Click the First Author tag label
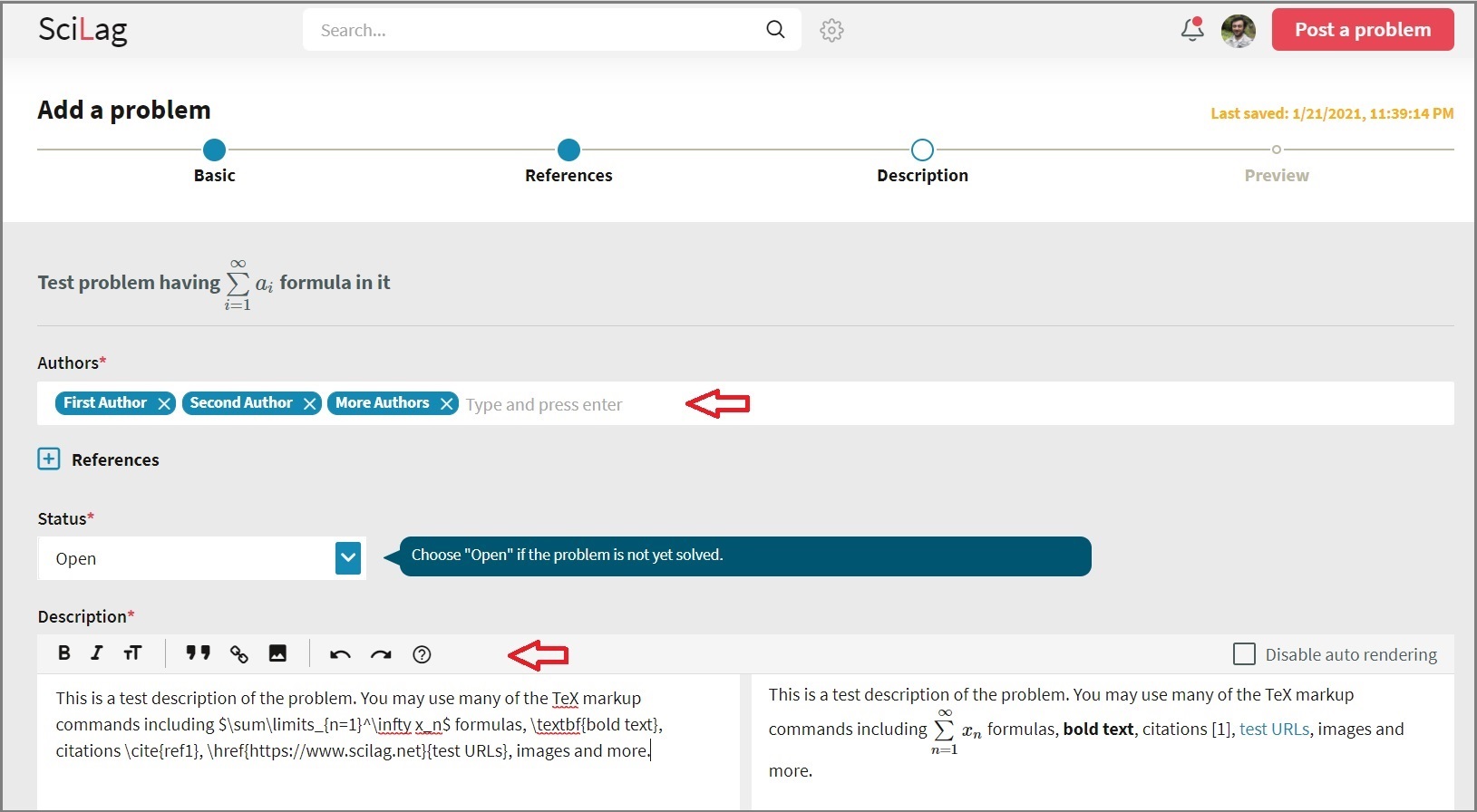 coord(105,402)
